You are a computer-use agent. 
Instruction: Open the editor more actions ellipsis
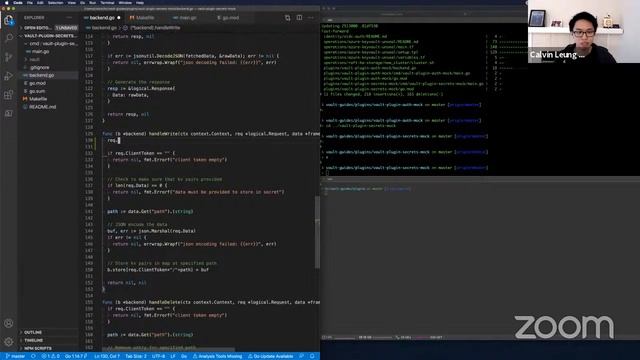tap(311, 18)
